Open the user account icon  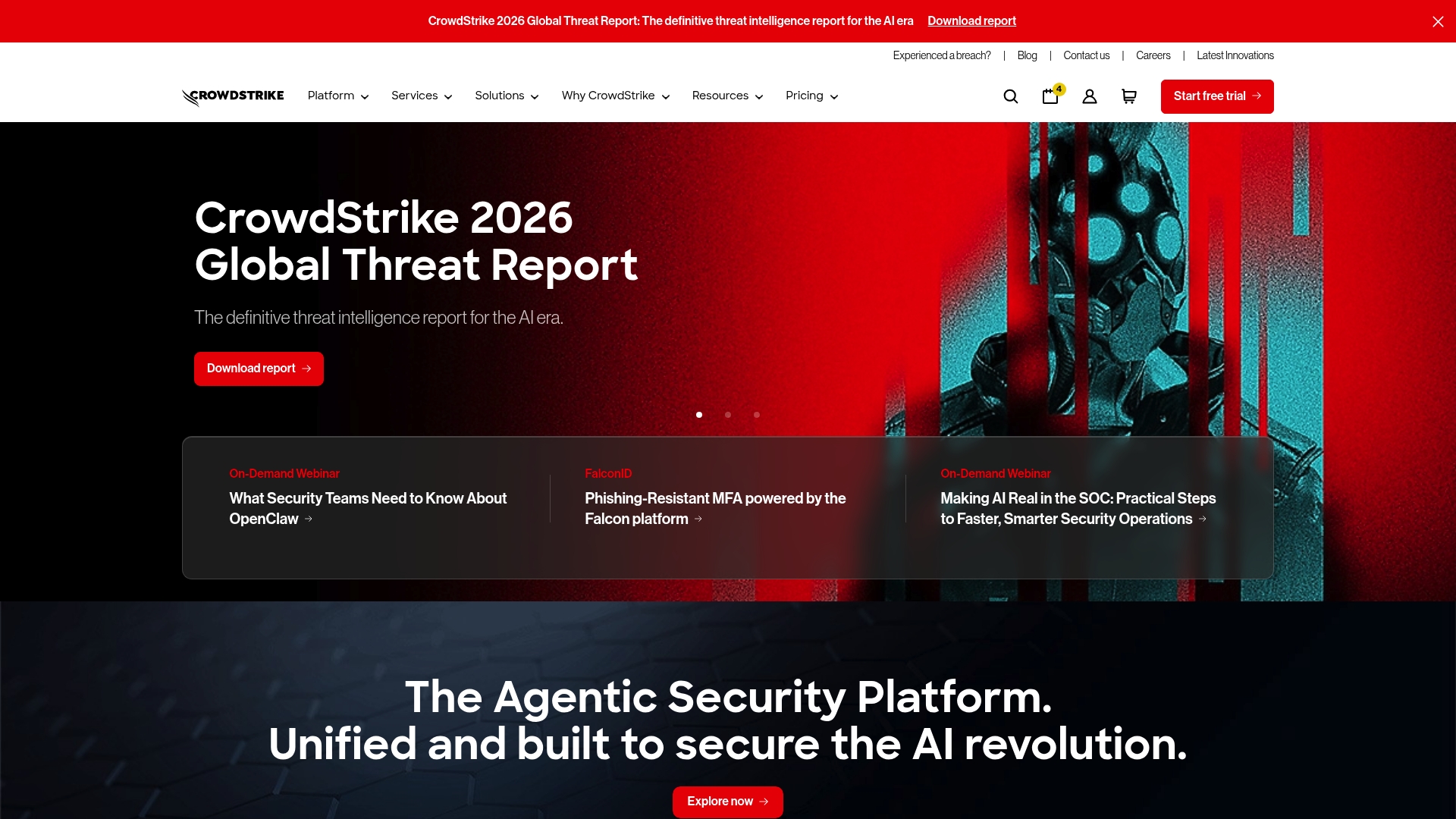point(1089,96)
